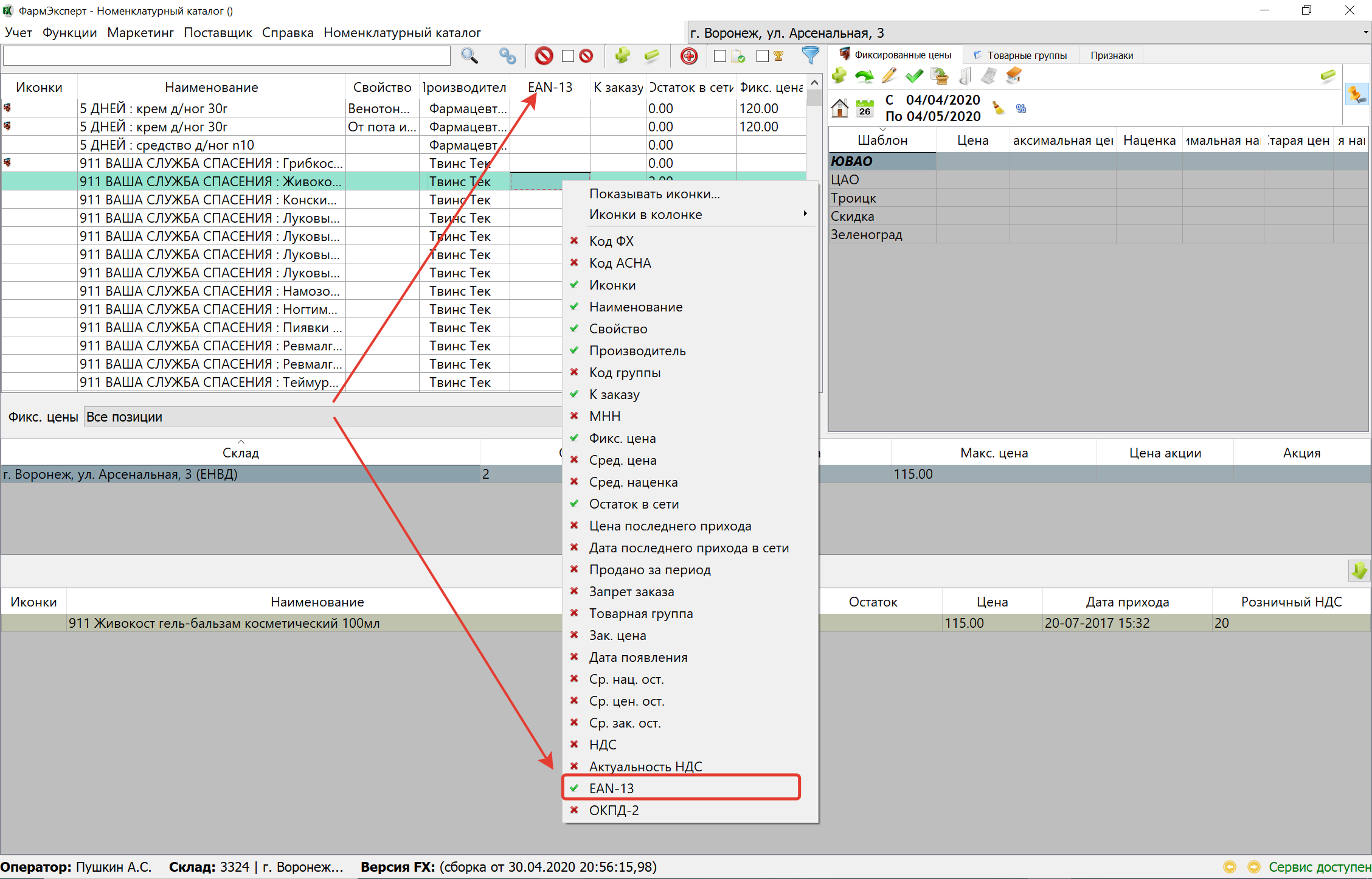1372x879 pixels.
Task: Tick the checkbox beside clipboard check icon
Action: click(x=720, y=56)
